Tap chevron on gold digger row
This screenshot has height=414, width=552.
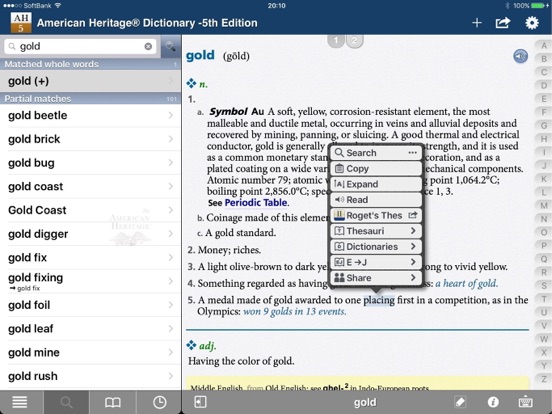[171, 234]
